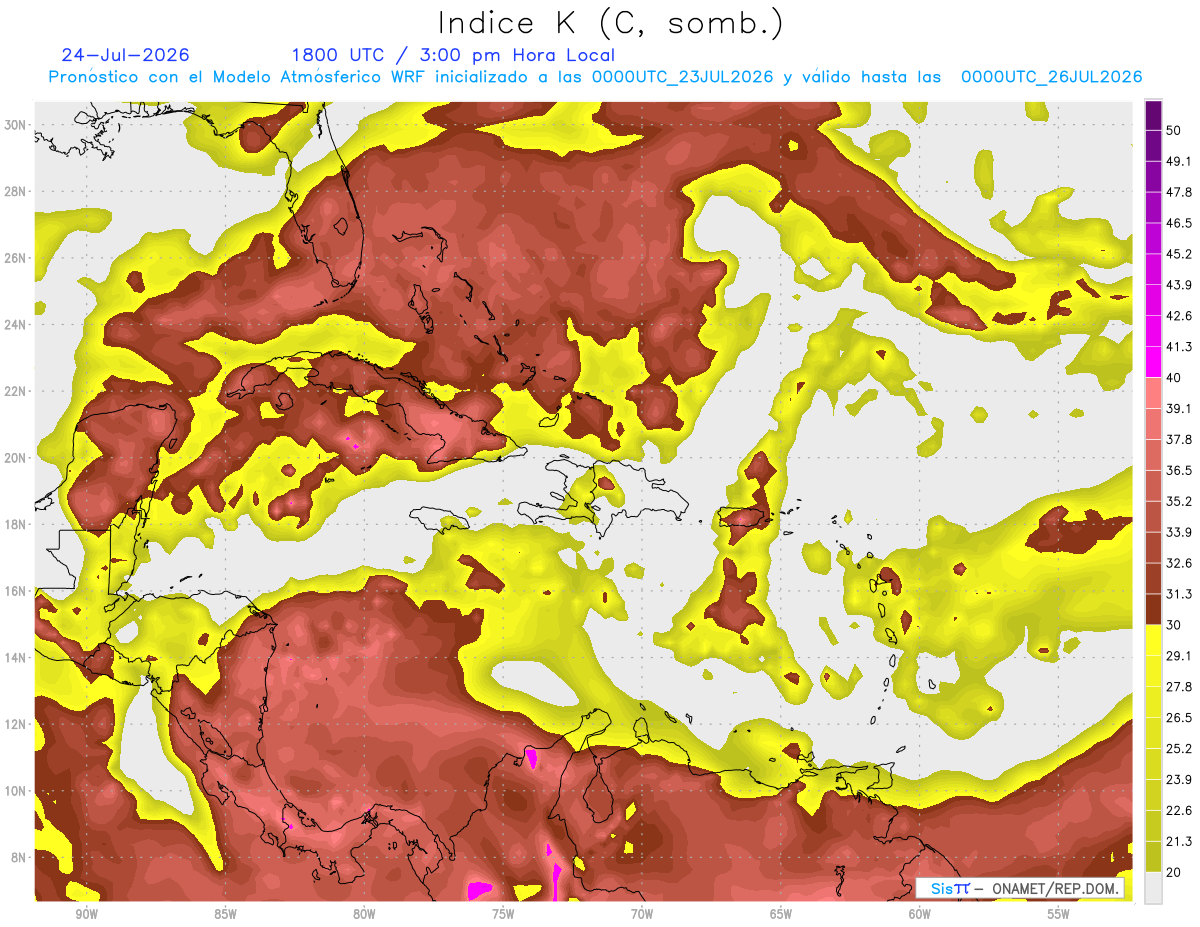Click the 8N latitude label
The height and width of the screenshot is (927, 1200).
tap(17, 857)
